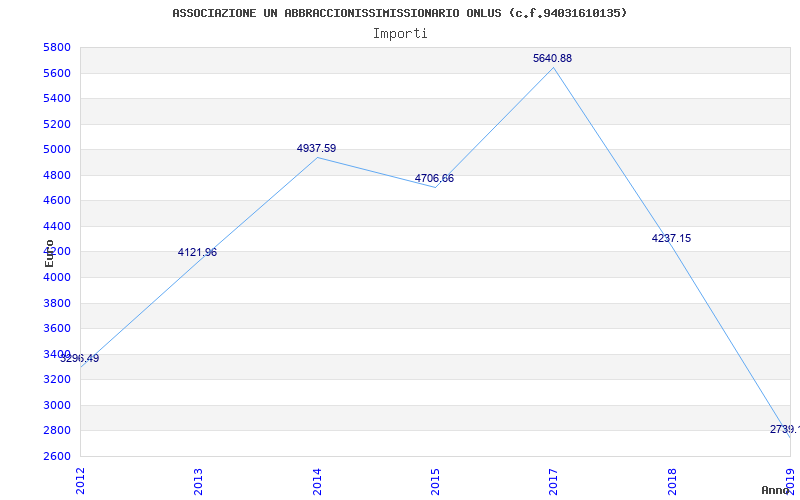The height and width of the screenshot is (500, 800).
Task: Click y-axis tick value 4600
Action: tap(57, 201)
